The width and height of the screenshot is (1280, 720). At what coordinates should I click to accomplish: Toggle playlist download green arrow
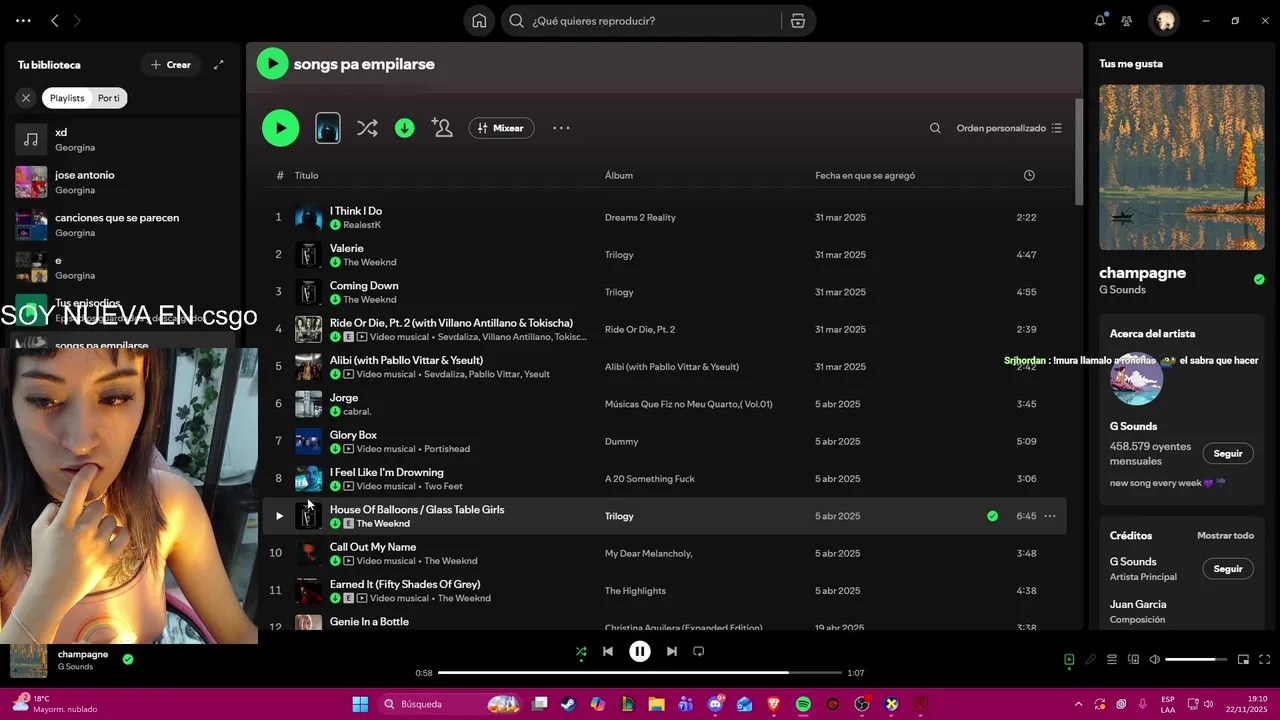pyautogui.click(x=404, y=128)
